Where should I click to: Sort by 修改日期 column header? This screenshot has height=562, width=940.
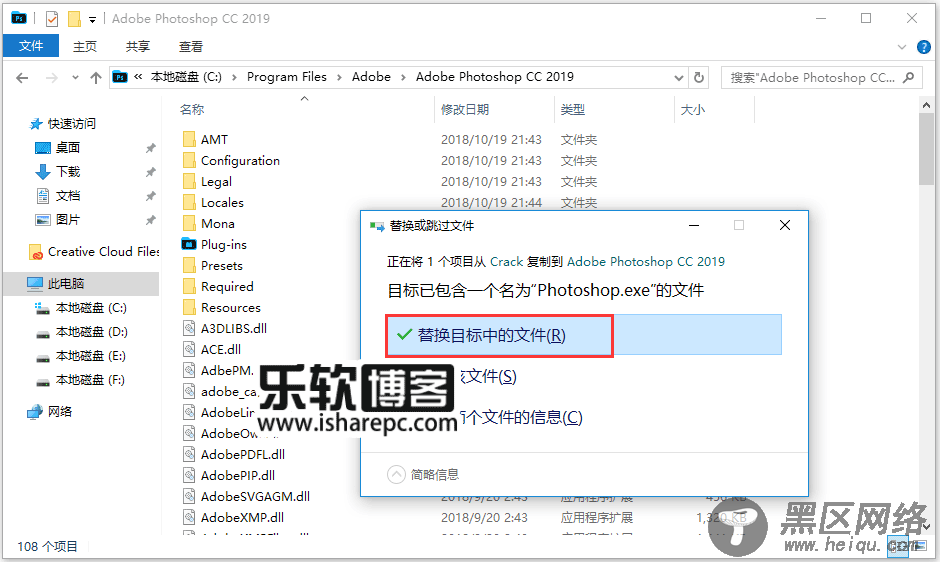(465, 110)
